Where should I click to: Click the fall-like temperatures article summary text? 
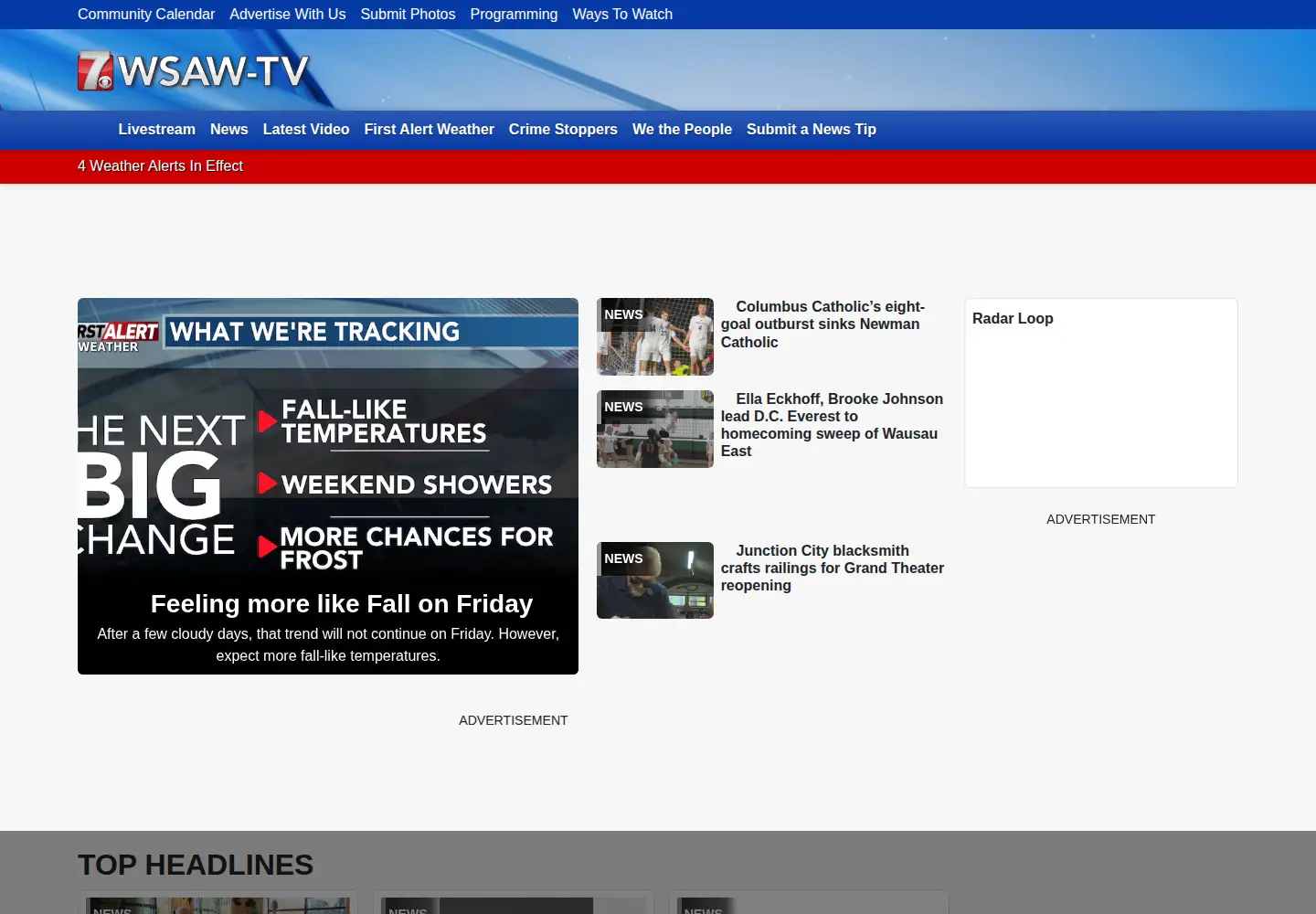[x=328, y=645]
